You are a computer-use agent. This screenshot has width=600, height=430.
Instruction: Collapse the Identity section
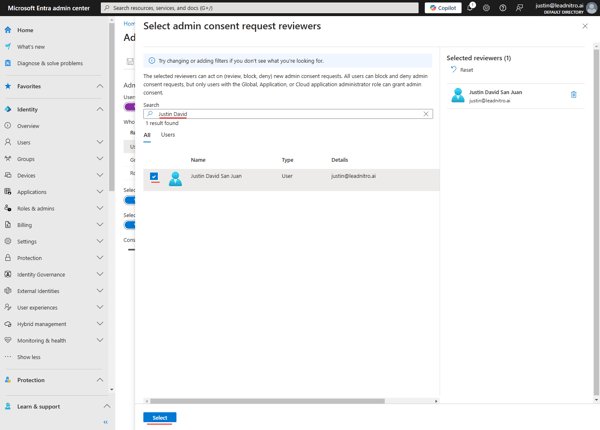click(100, 109)
